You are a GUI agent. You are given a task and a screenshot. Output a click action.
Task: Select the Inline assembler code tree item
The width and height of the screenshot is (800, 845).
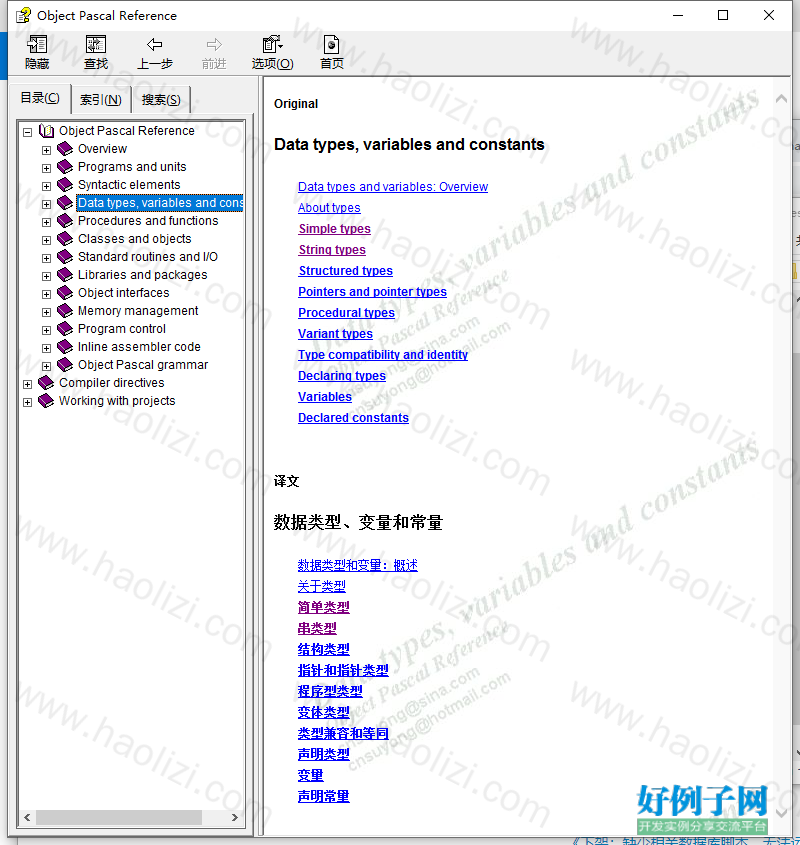pyautogui.click(x=139, y=347)
